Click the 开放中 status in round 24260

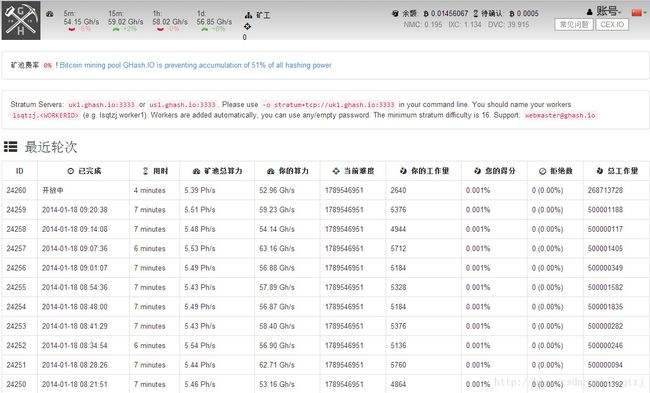click(53, 190)
